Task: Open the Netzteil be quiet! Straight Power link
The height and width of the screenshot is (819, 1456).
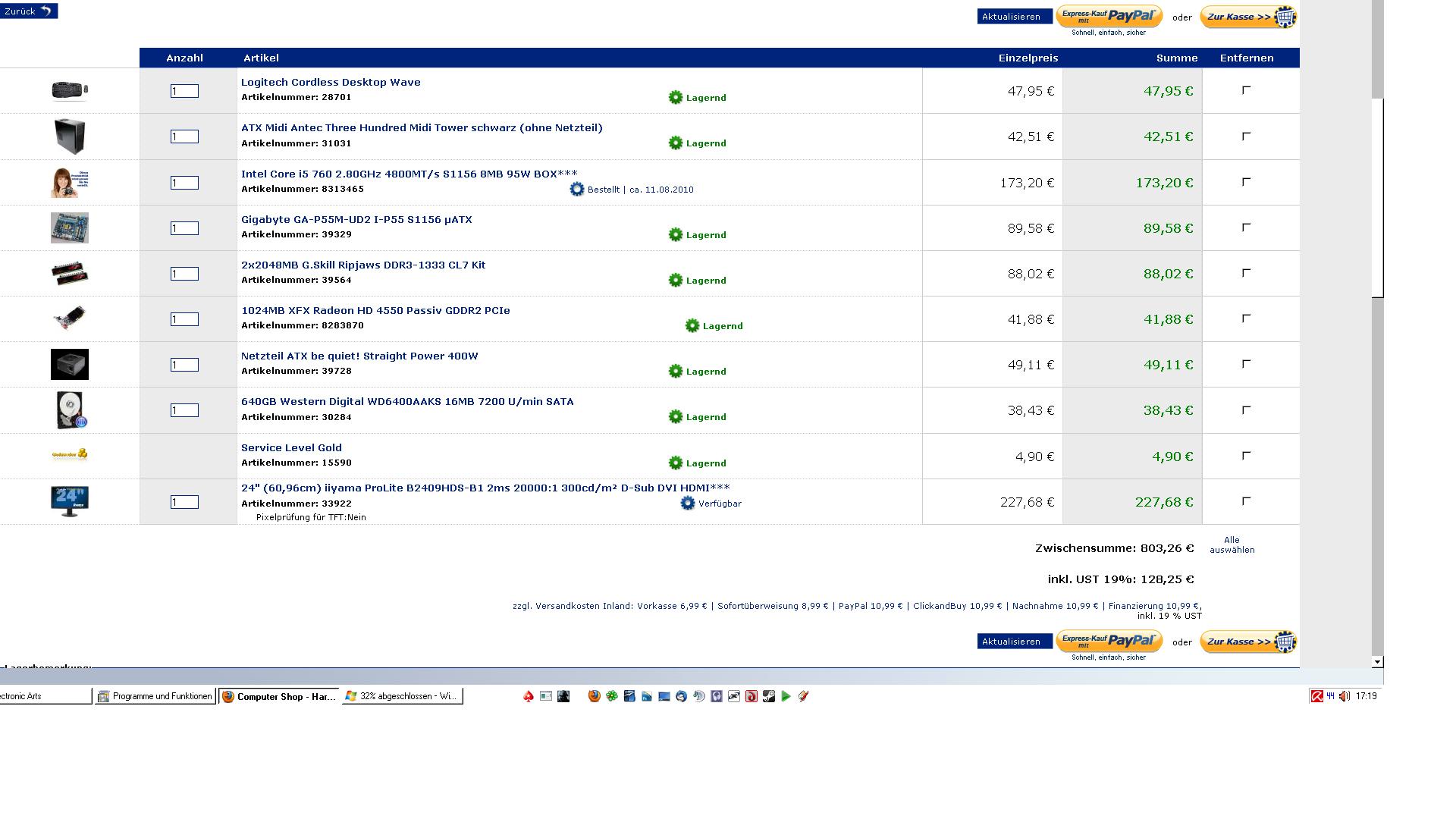Action: (x=359, y=356)
